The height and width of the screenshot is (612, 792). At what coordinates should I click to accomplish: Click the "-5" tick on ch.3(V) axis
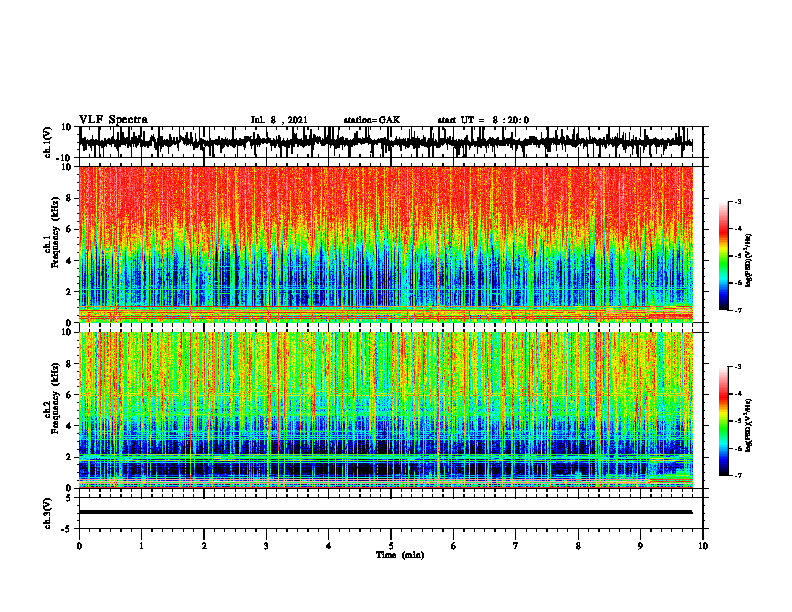[68, 529]
